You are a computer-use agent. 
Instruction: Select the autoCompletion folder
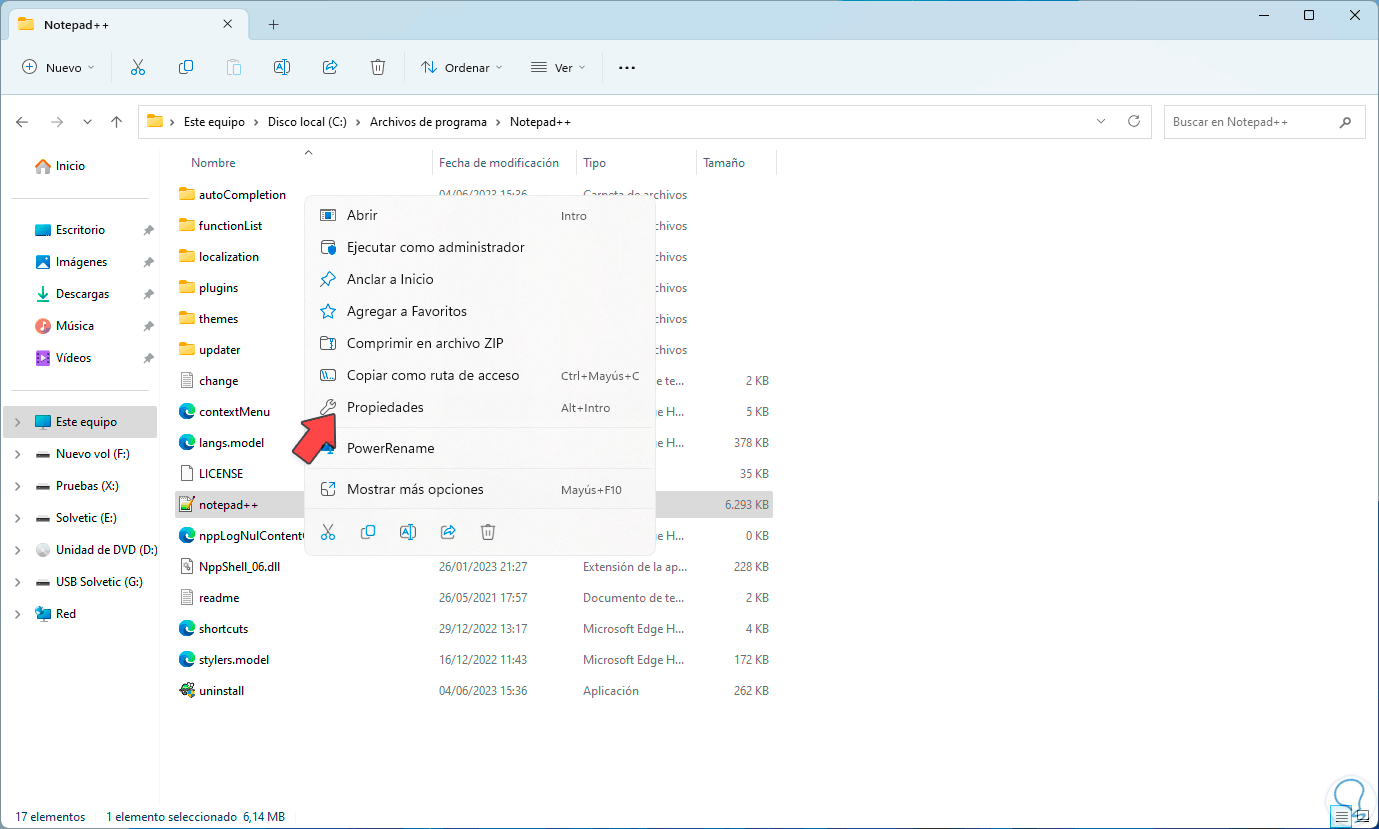(x=240, y=194)
